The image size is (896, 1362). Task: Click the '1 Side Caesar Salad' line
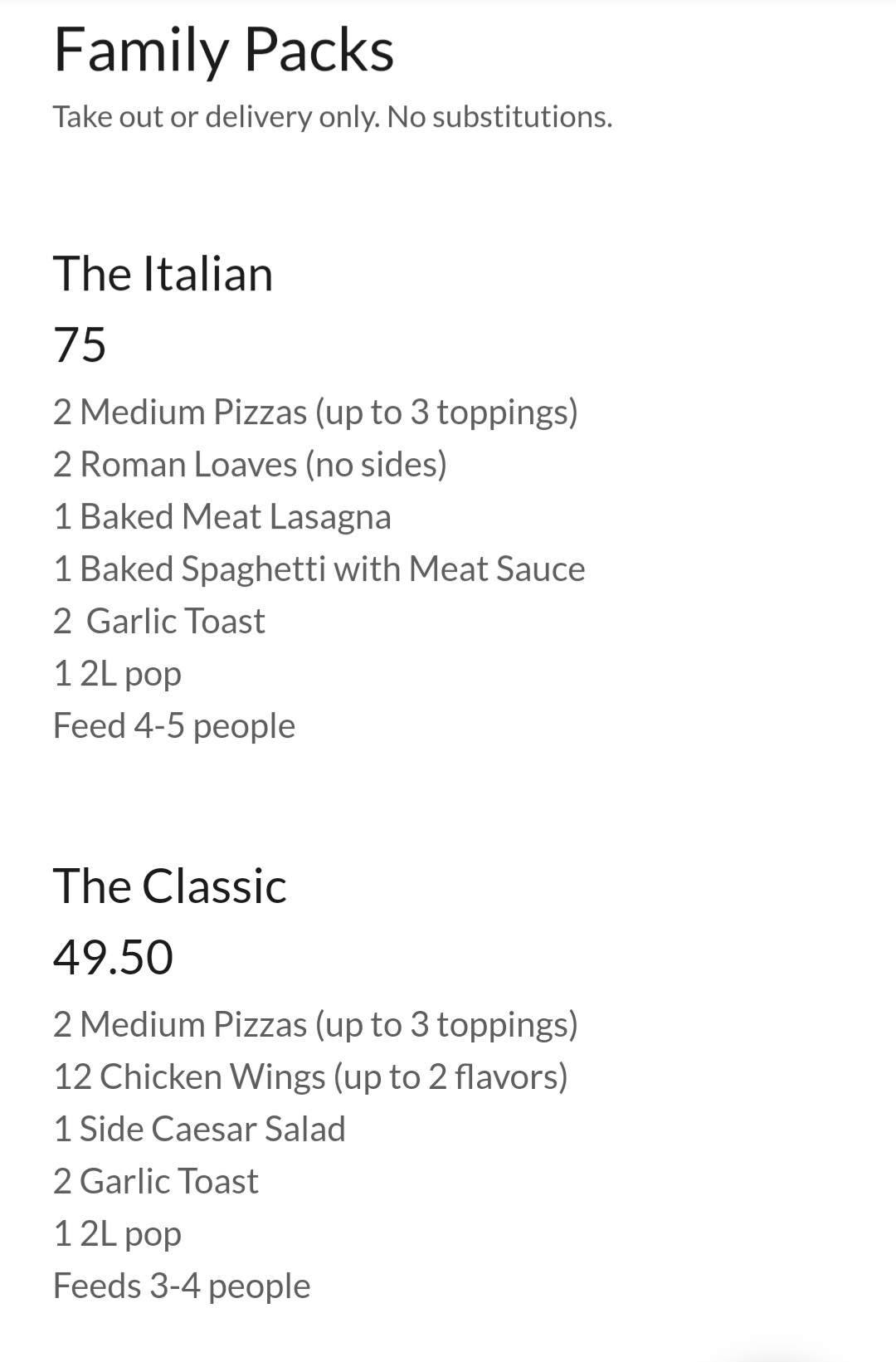[x=199, y=1130]
